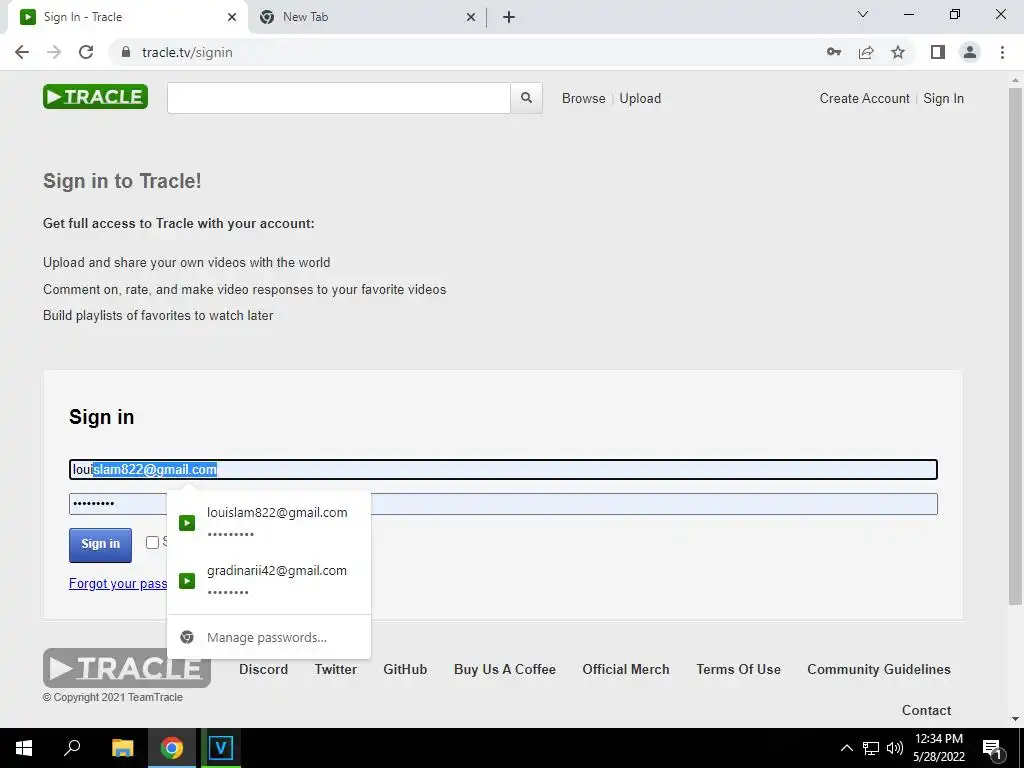Open File Explorer from taskbar

[122, 748]
